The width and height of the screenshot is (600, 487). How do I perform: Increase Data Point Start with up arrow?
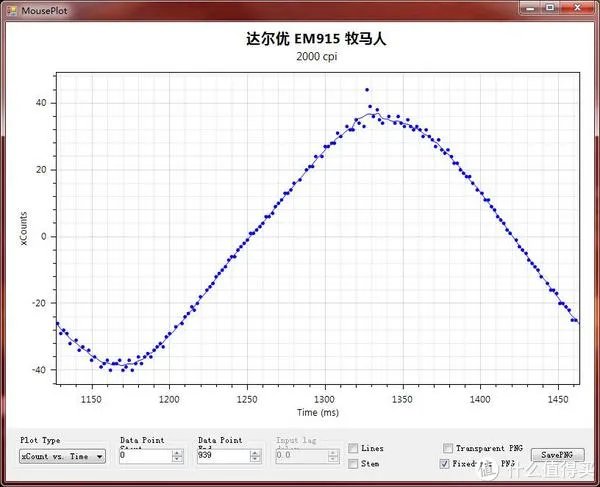178,453
